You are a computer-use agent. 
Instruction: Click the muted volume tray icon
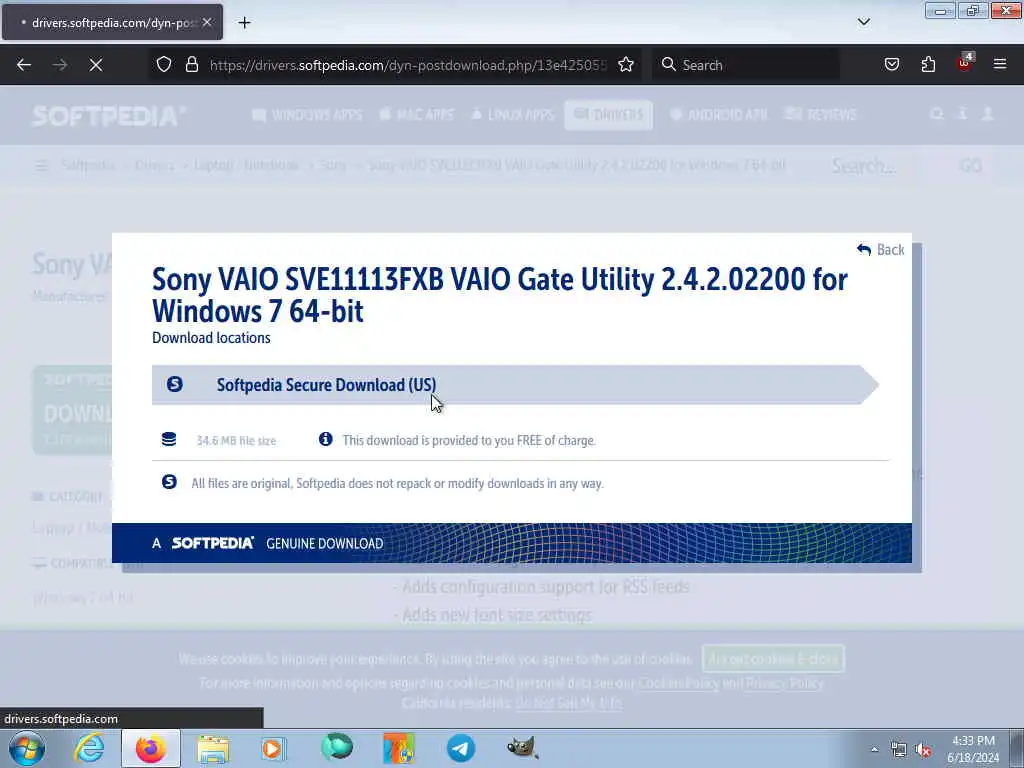923,750
